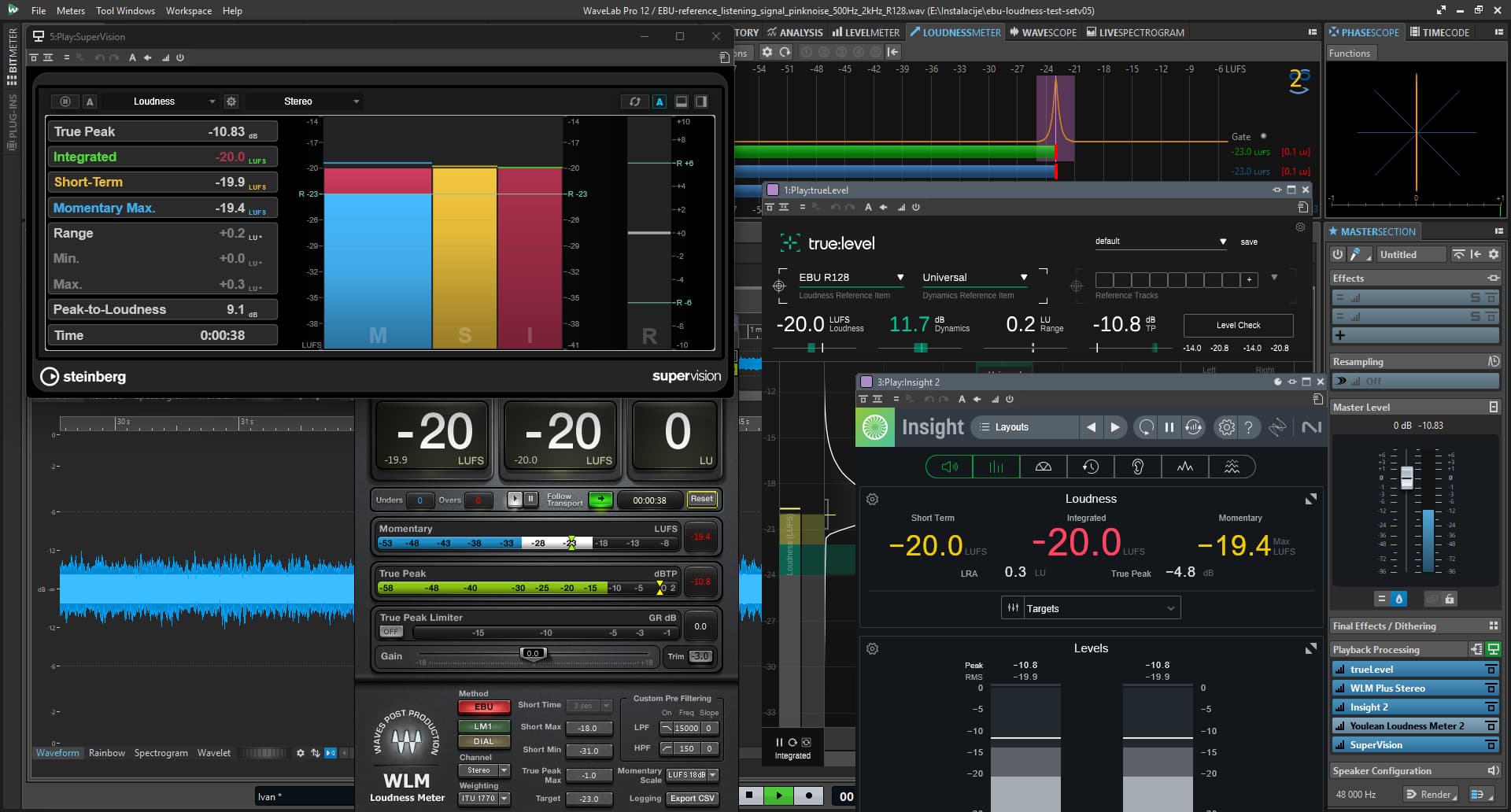1511x812 pixels.
Task: Toggle Master Section bypass power icon
Action: 1337,254
